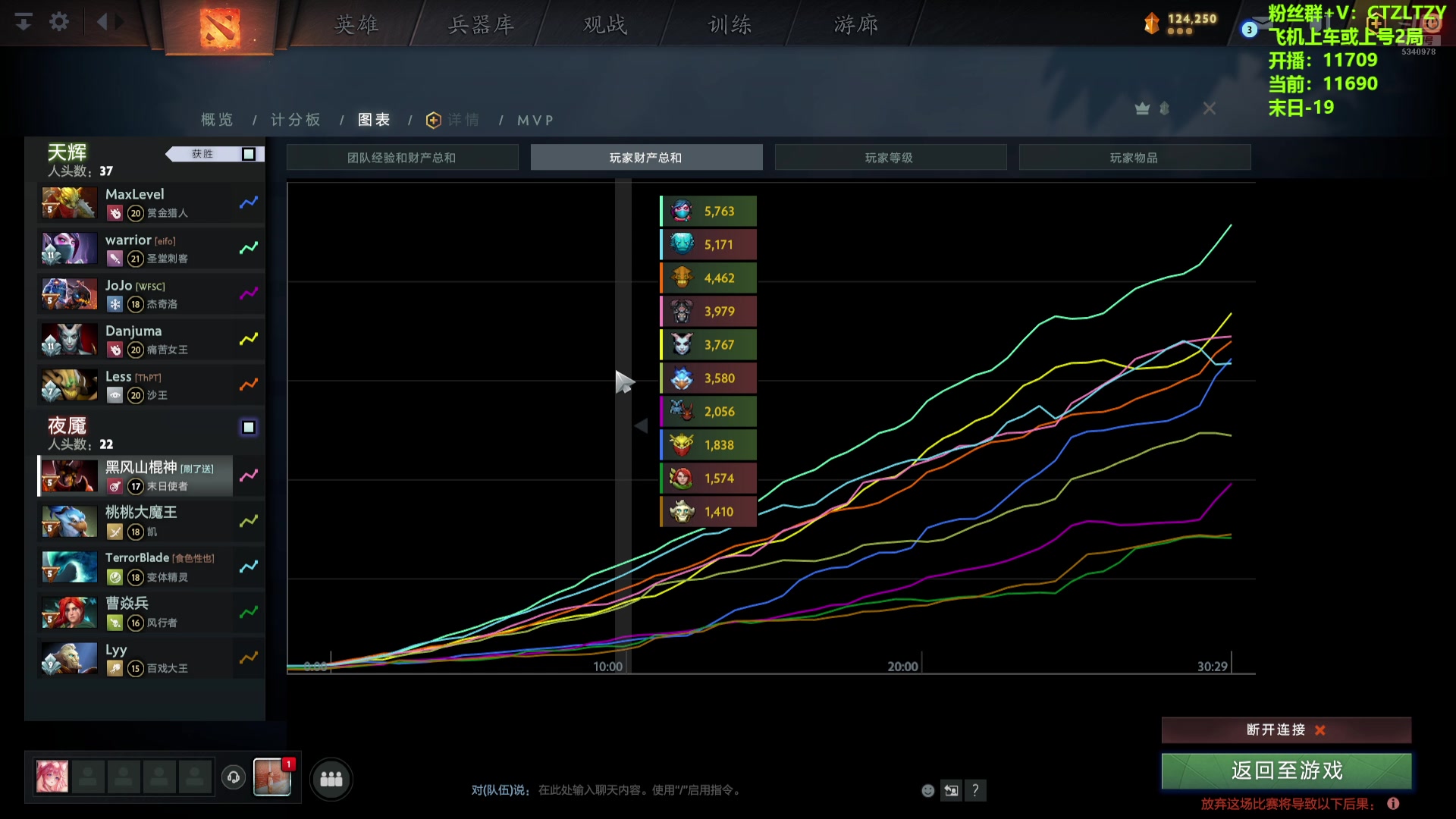The height and width of the screenshot is (819, 1456).
Task: Switch to the MVP tab
Action: [535, 120]
